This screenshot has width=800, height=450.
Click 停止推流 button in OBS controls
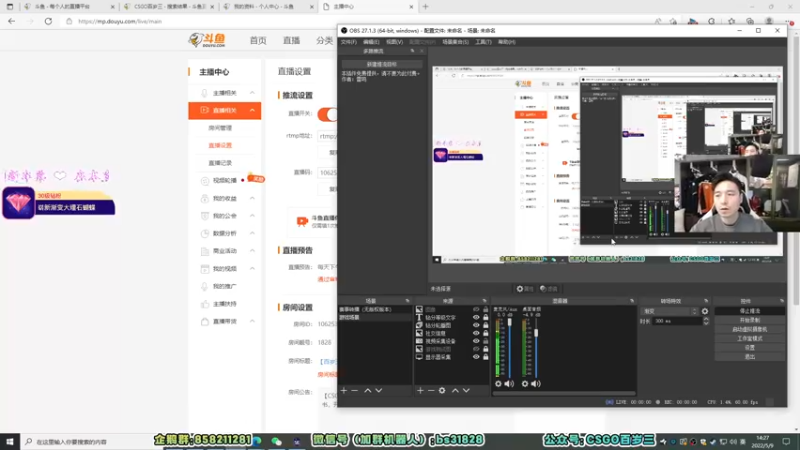coord(749,311)
